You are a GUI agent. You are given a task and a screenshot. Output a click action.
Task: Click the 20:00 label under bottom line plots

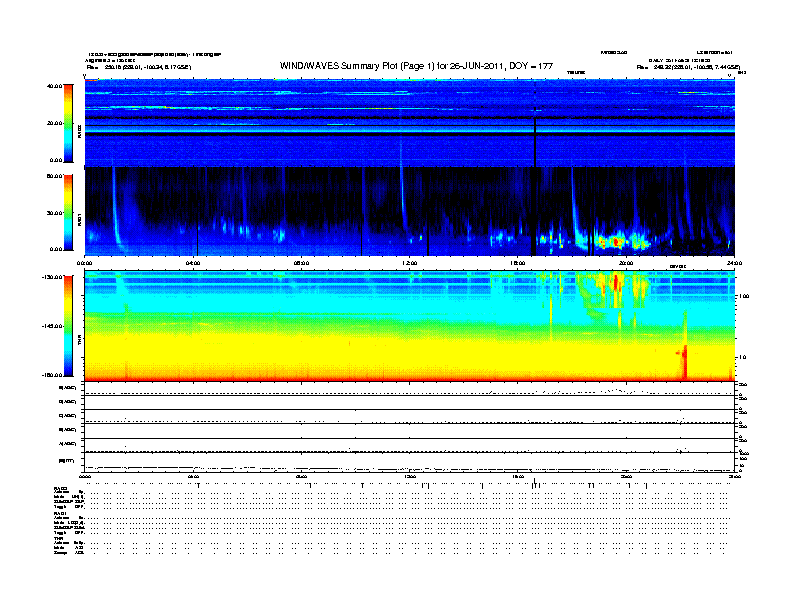(626, 476)
